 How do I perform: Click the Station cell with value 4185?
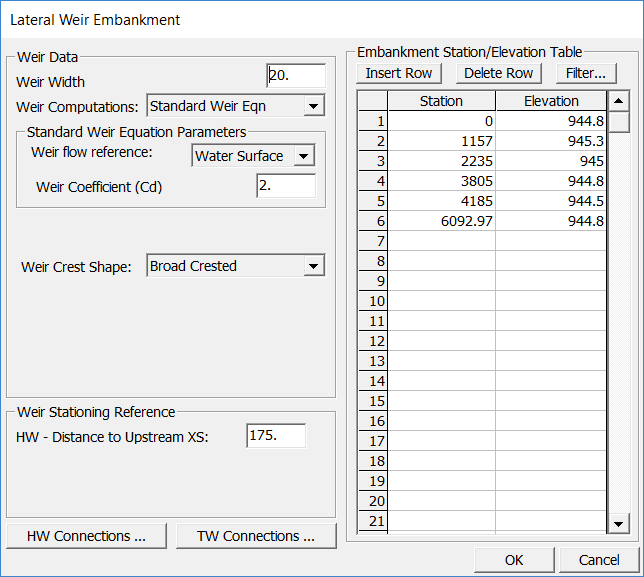tap(442, 201)
